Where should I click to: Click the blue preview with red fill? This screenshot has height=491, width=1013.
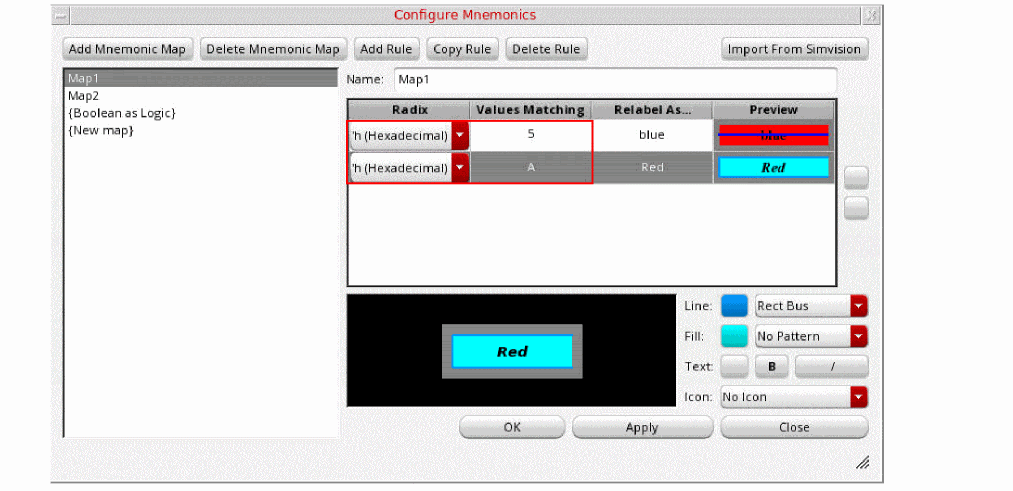click(x=773, y=135)
